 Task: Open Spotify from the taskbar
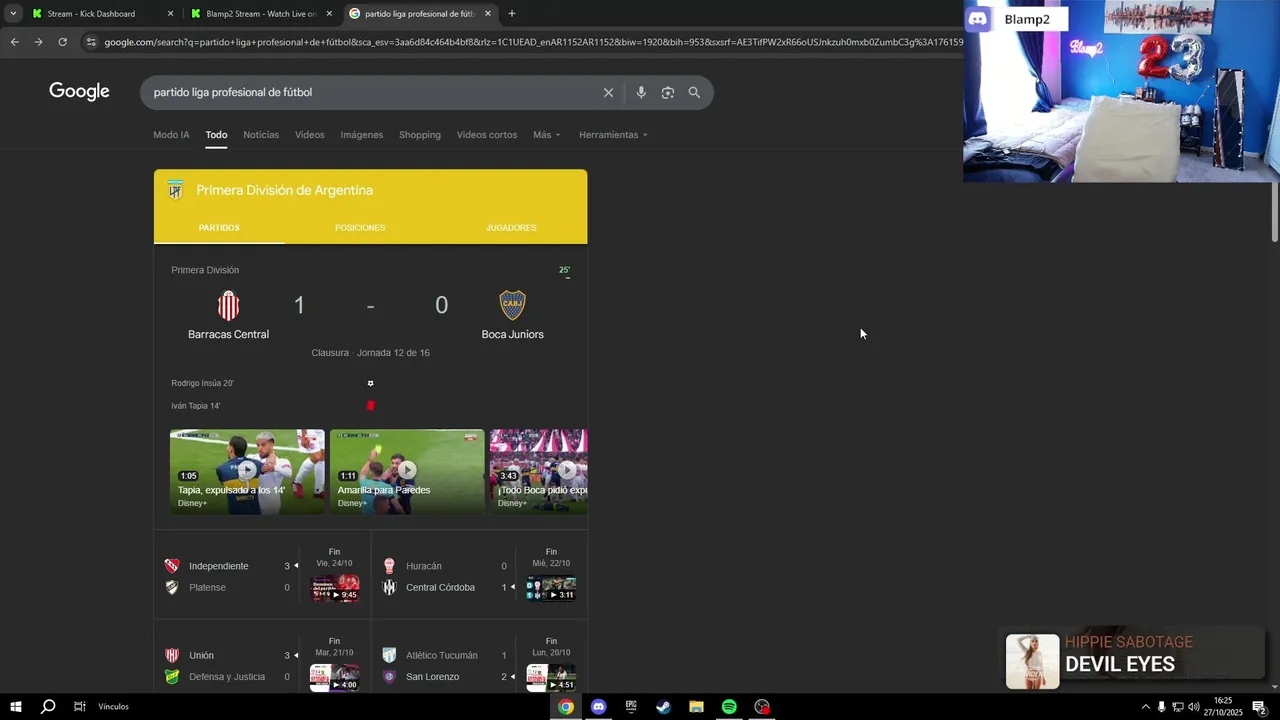(x=729, y=707)
